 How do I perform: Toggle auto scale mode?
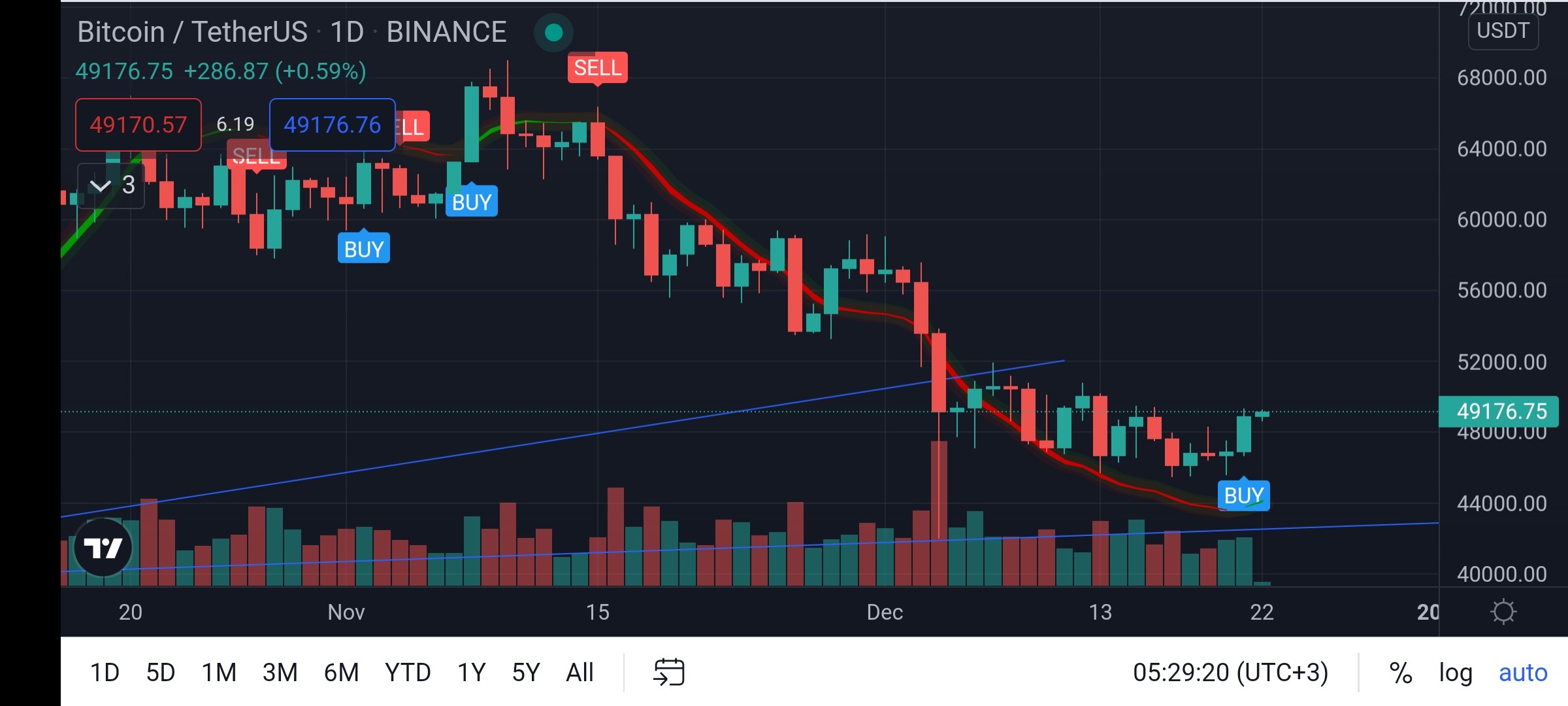pos(1523,672)
